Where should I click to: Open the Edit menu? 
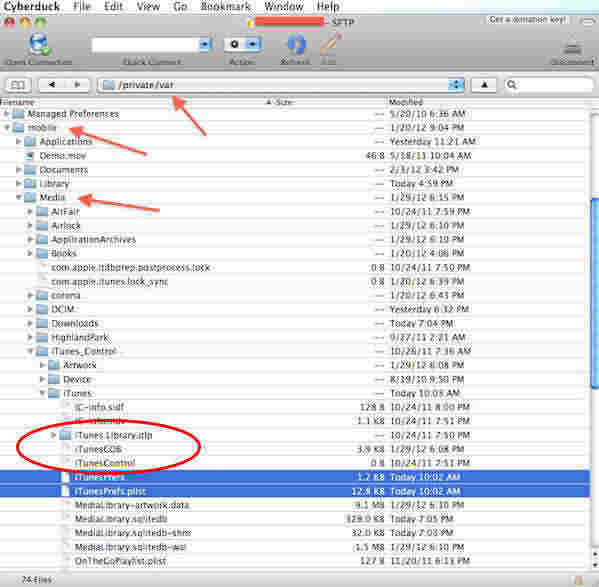click(113, 6)
